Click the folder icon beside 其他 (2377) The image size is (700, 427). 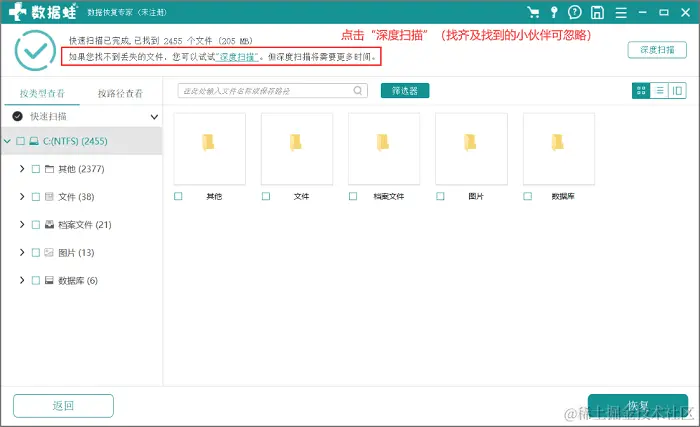(49, 169)
